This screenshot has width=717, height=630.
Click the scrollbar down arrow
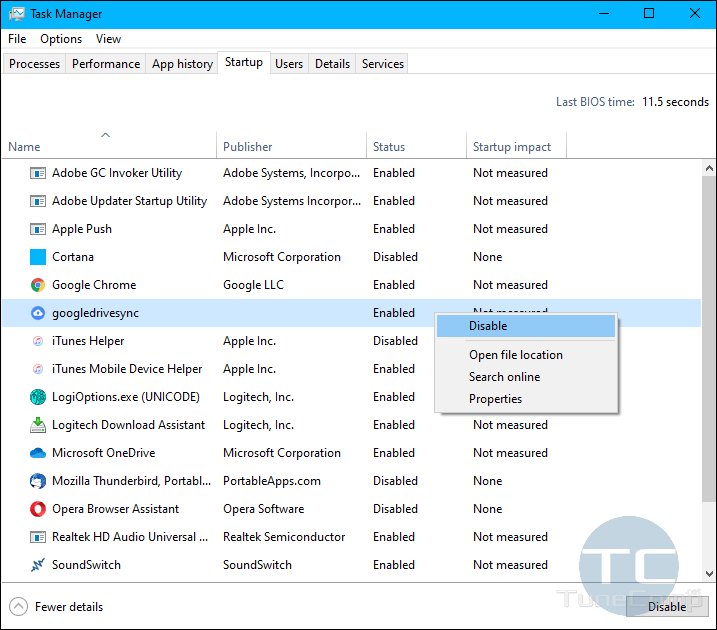[709, 573]
